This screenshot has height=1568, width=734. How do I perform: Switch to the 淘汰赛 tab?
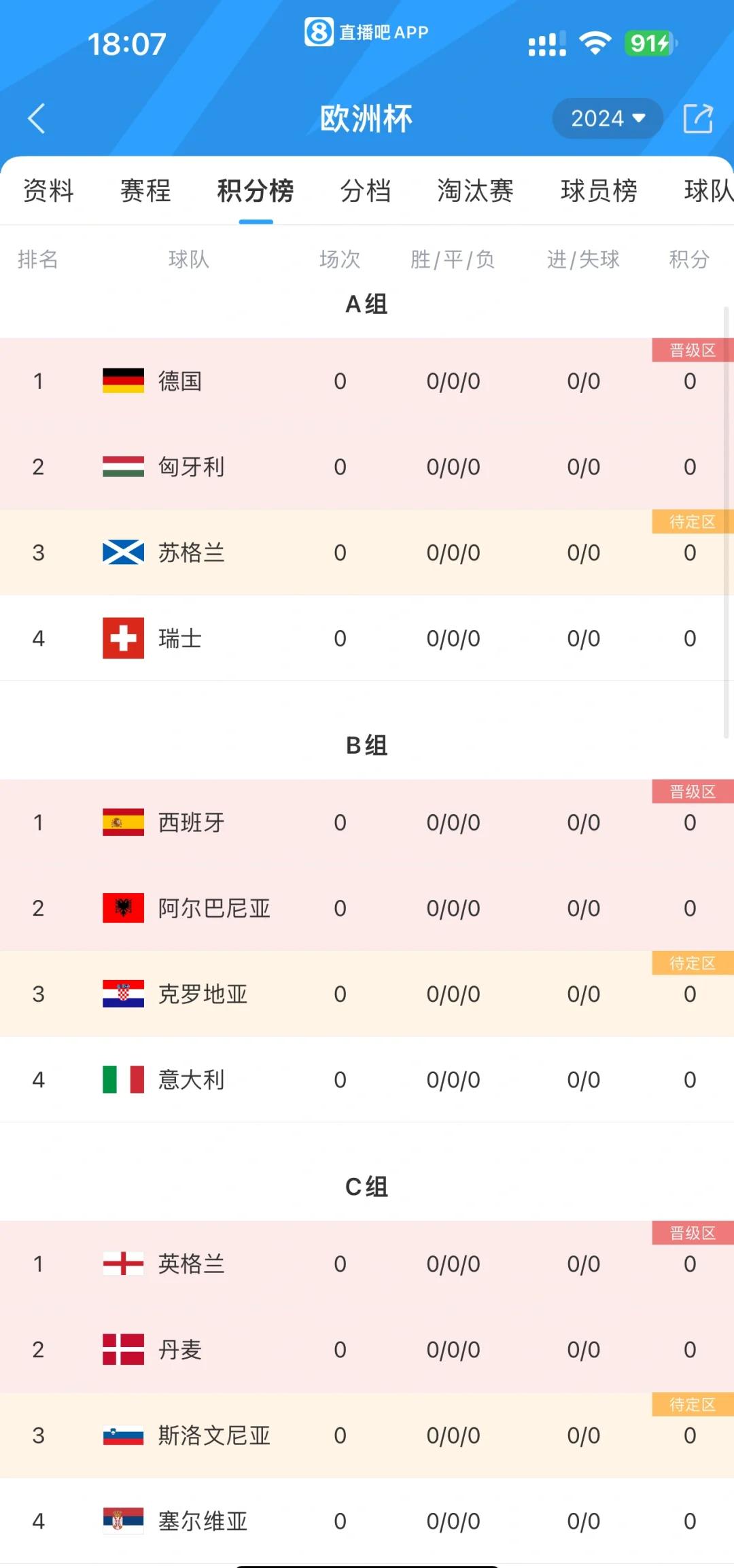tap(475, 191)
